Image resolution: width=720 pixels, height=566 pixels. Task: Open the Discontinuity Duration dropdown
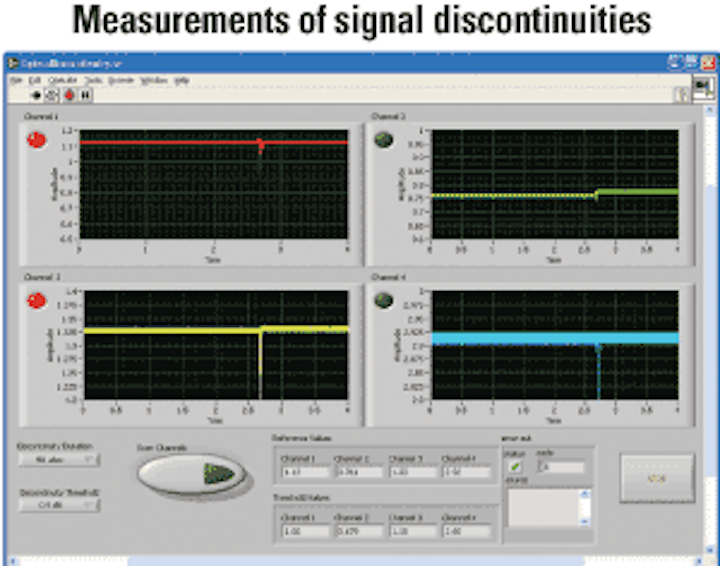tap(59, 460)
